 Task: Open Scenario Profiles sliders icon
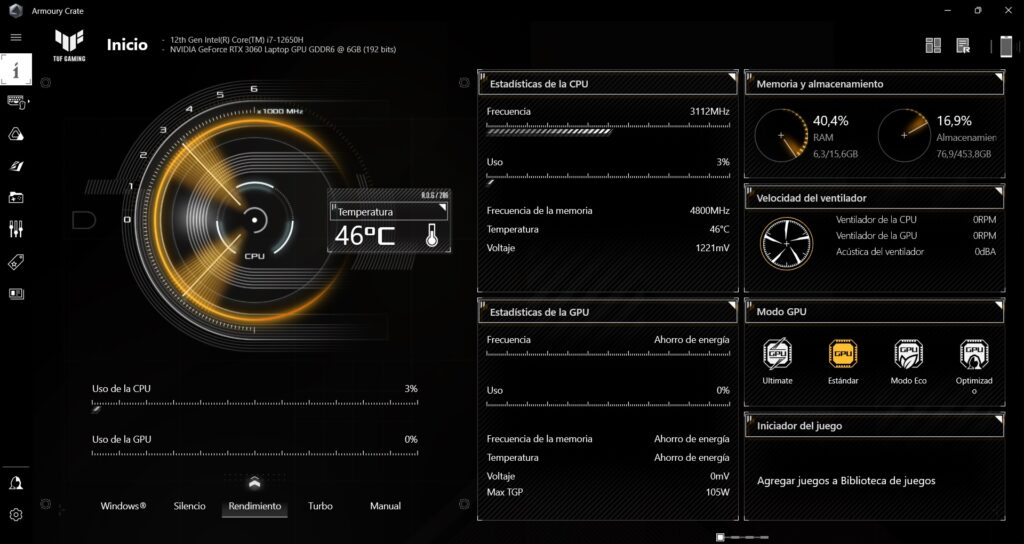16,229
